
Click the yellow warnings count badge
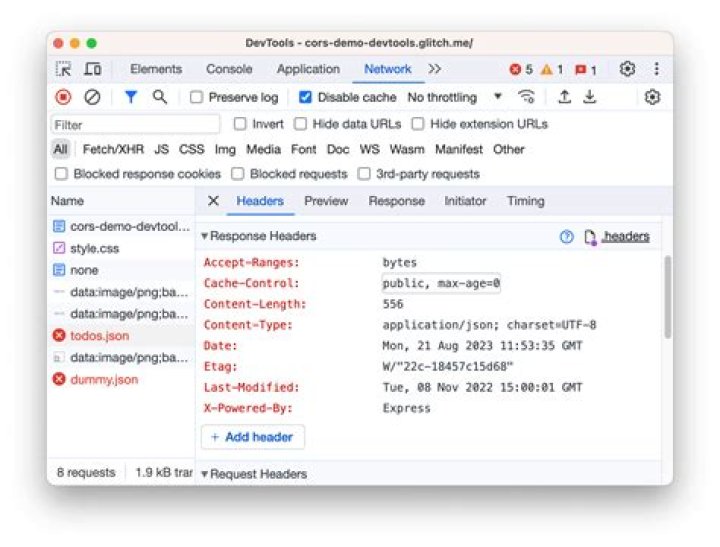pyautogui.click(x=552, y=70)
